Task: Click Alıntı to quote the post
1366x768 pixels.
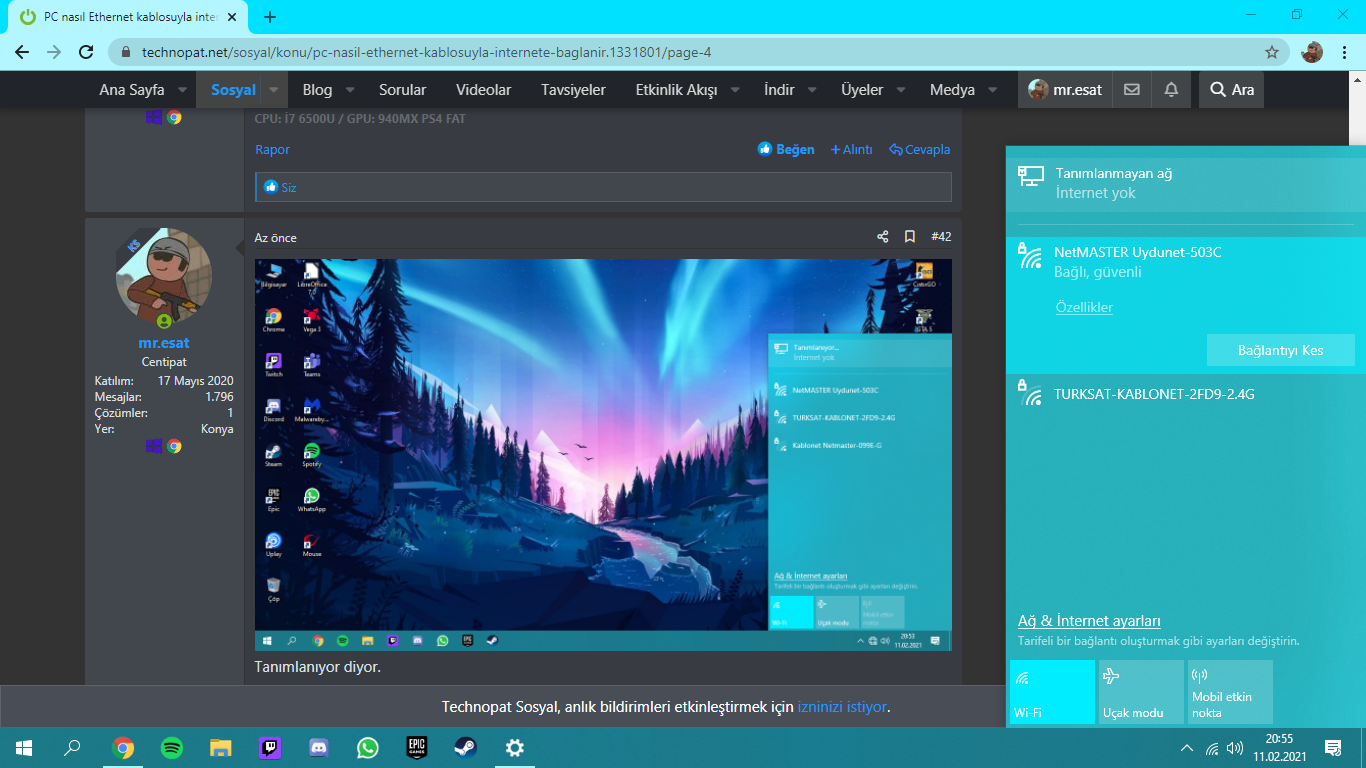Action: [851, 149]
